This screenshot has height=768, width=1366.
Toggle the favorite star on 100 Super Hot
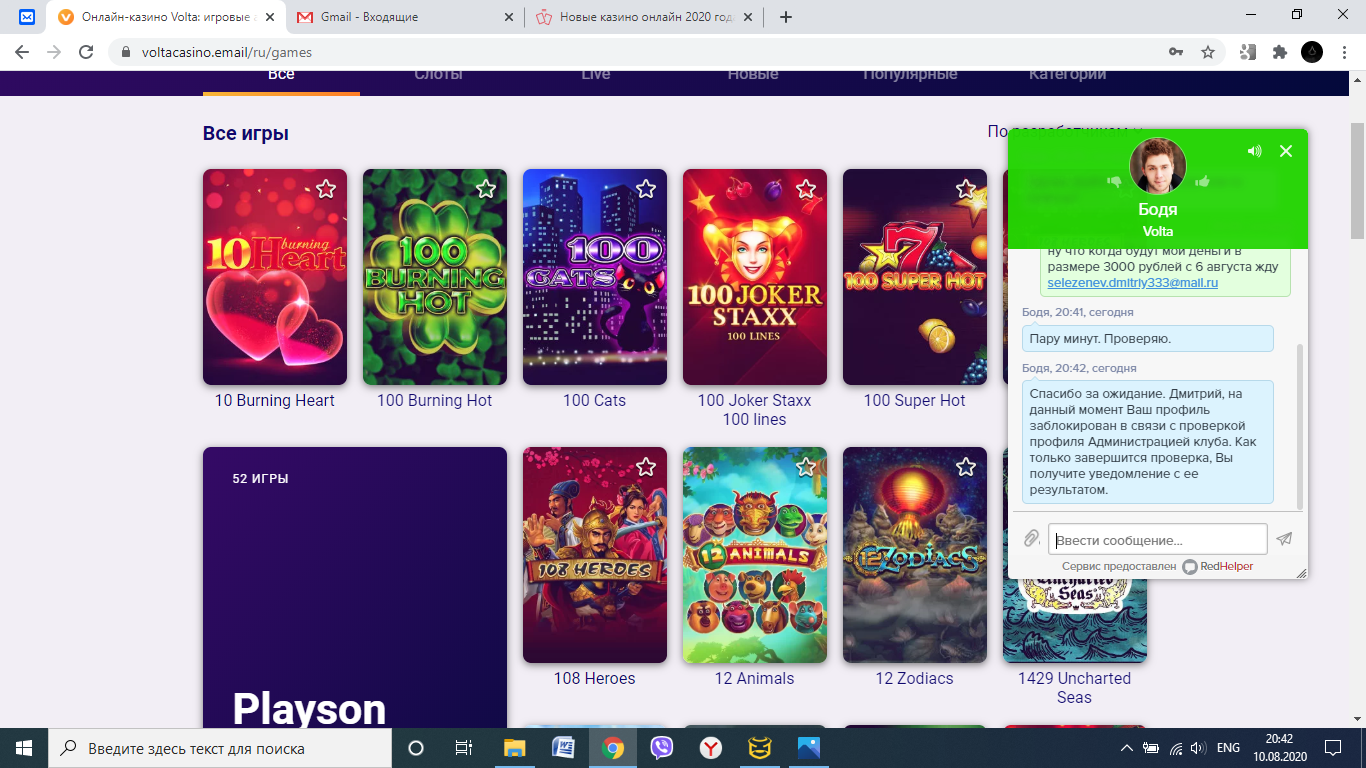[x=965, y=189]
